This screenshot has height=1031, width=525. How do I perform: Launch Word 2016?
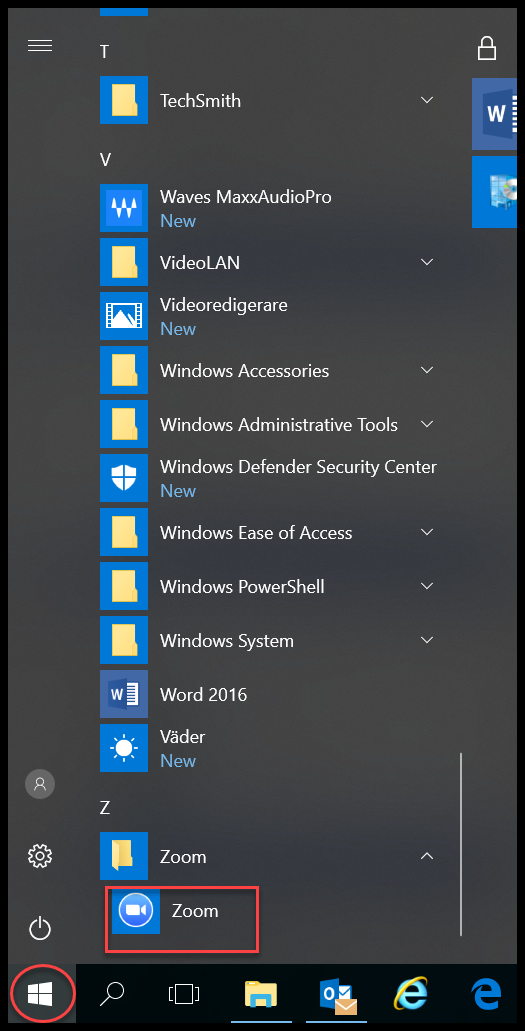[268, 694]
